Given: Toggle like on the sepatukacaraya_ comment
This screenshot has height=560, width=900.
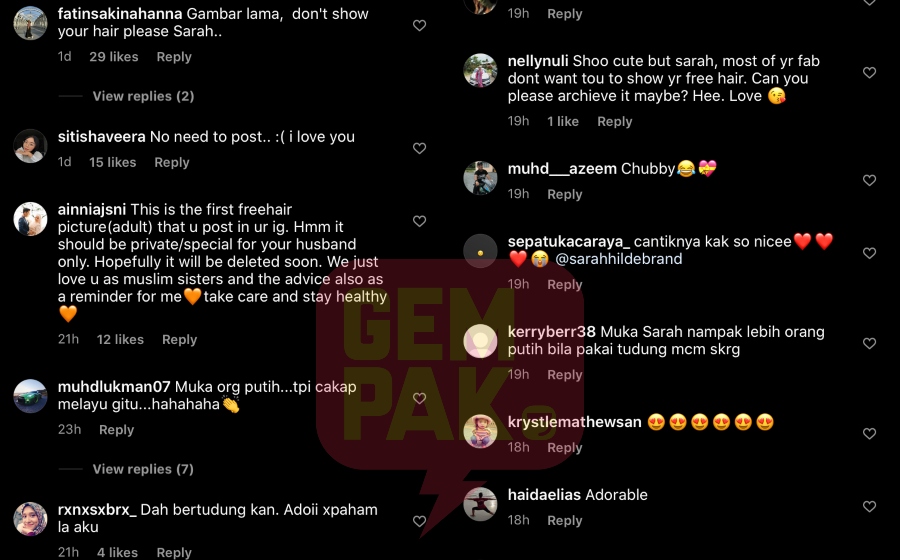Looking at the screenshot, I should point(870,253).
